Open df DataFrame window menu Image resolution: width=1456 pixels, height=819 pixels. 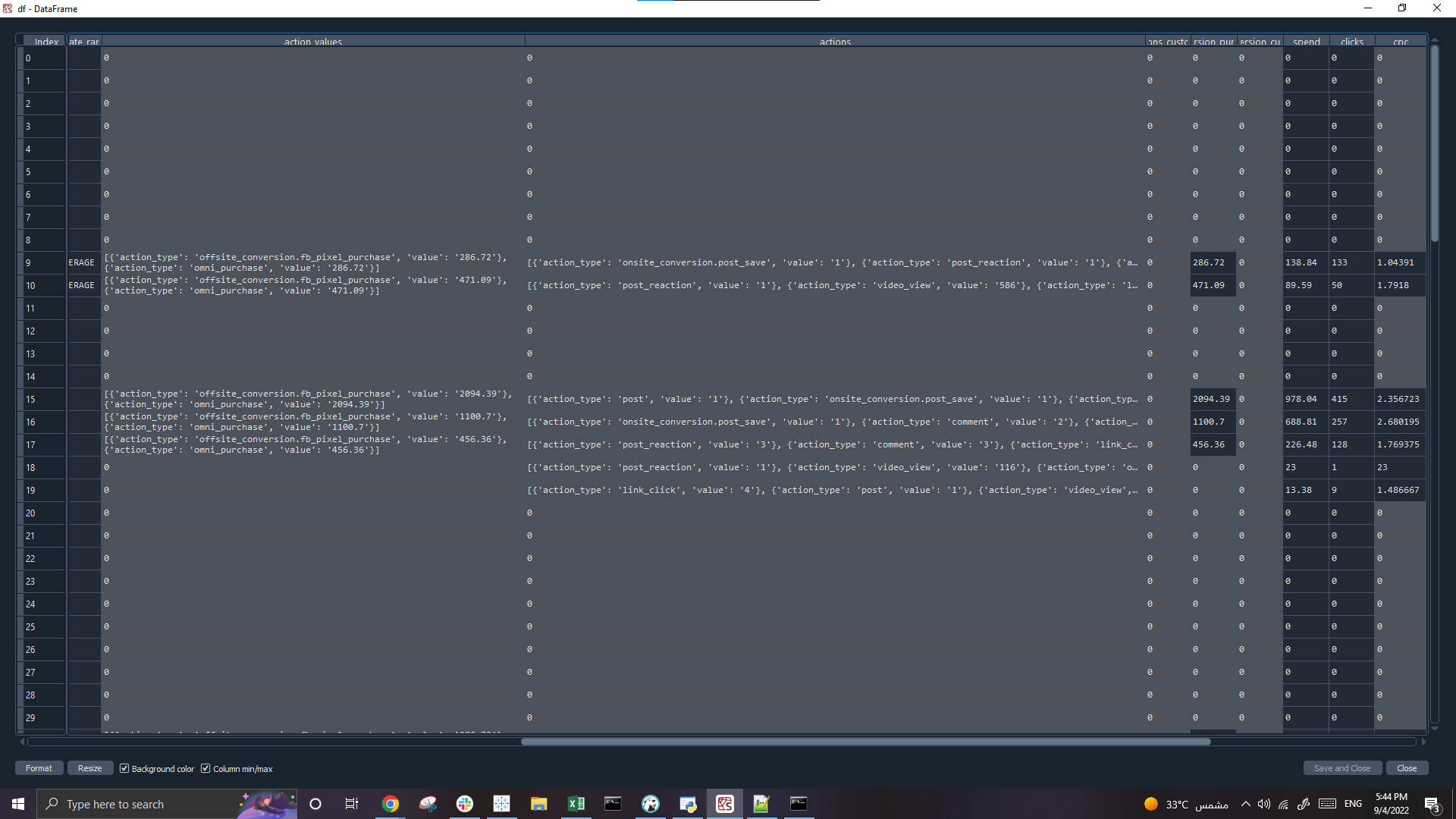pos(8,8)
